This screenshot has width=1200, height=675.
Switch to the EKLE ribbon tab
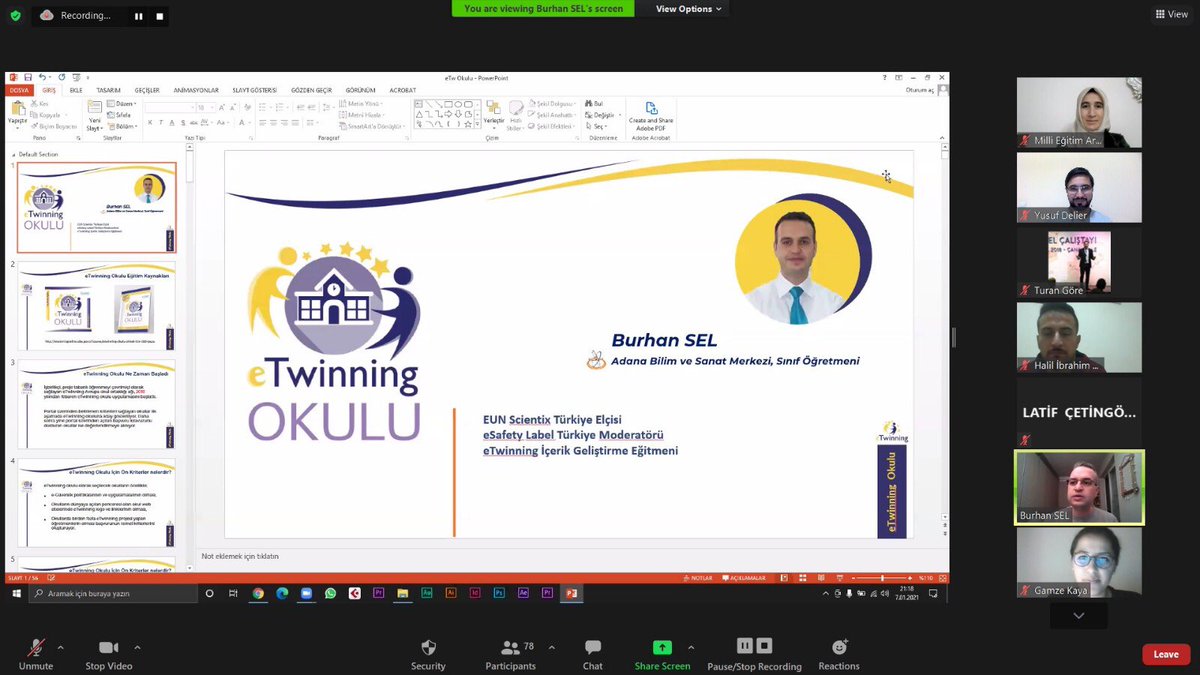pos(76,90)
